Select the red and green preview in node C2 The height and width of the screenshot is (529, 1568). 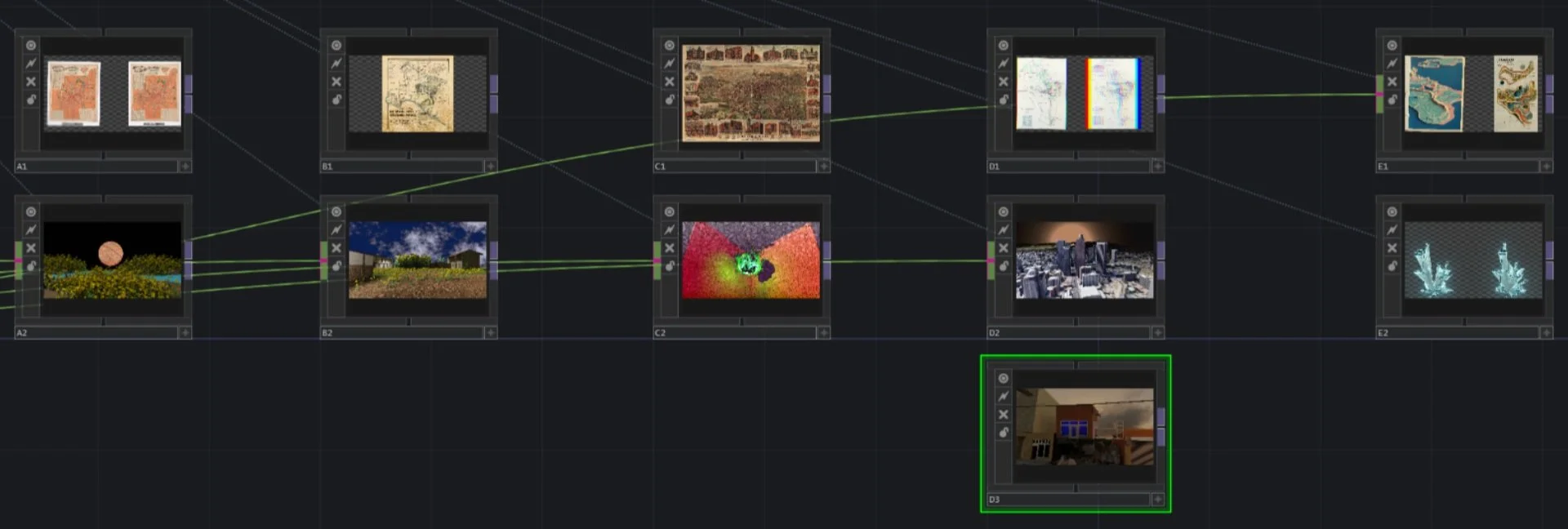[751, 260]
